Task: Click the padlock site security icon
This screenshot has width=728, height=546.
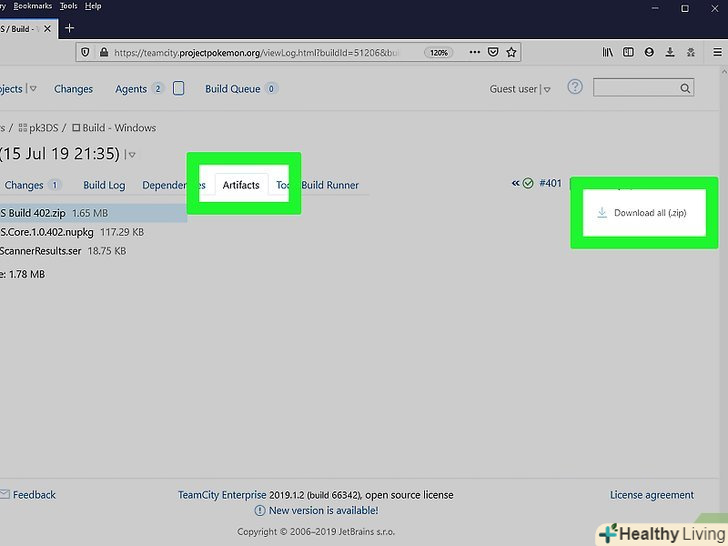Action: coord(104,52)
